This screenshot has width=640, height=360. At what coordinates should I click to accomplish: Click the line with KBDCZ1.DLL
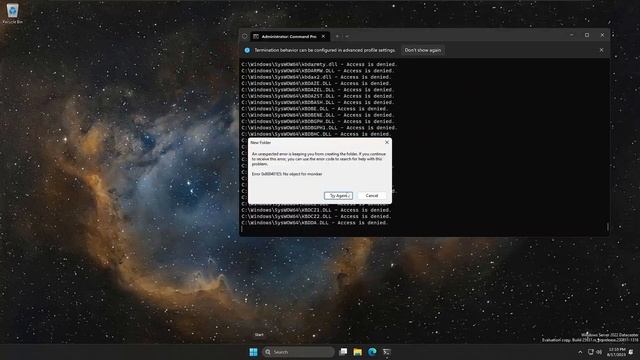tap(317, 210)
